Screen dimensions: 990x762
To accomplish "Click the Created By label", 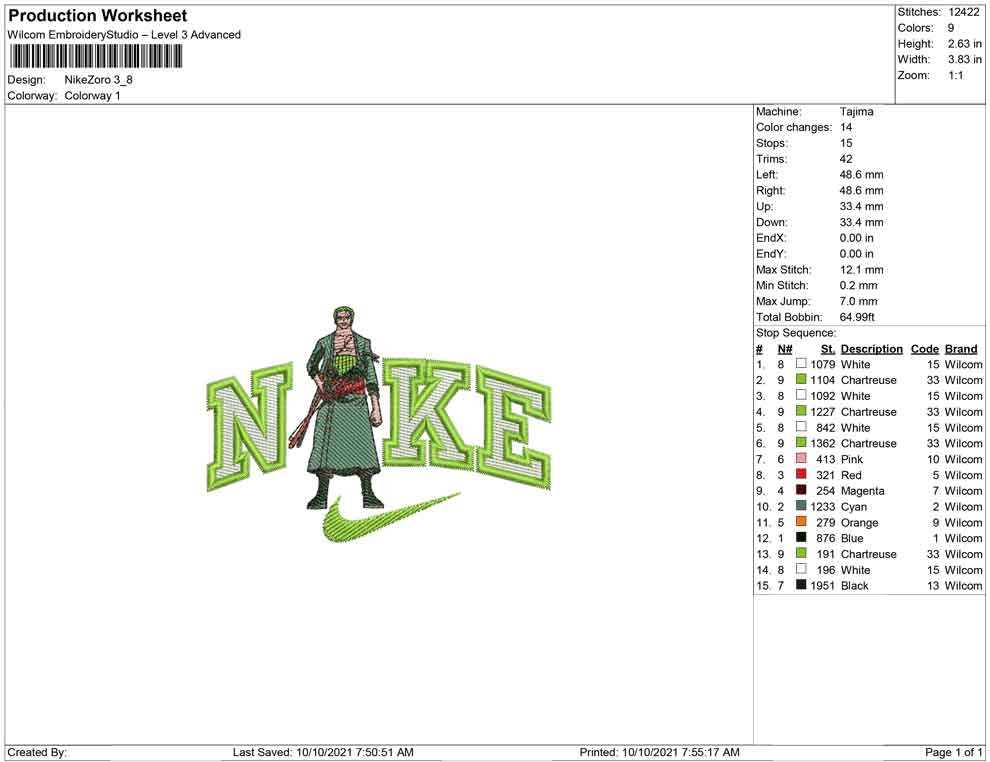I will 37,752.
